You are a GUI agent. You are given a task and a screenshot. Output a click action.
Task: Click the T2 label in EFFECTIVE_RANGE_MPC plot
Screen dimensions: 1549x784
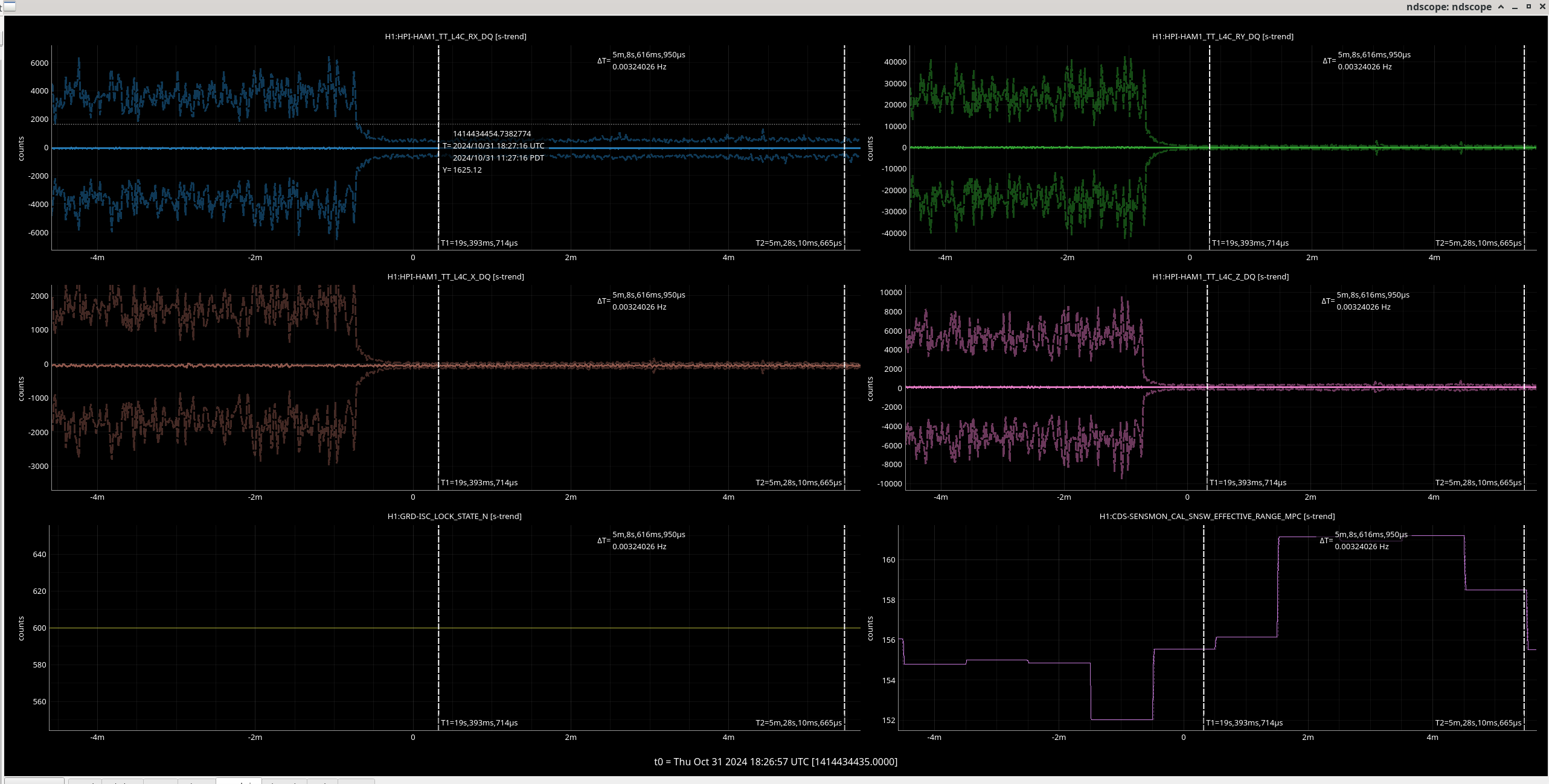(x=1478, y=723)
